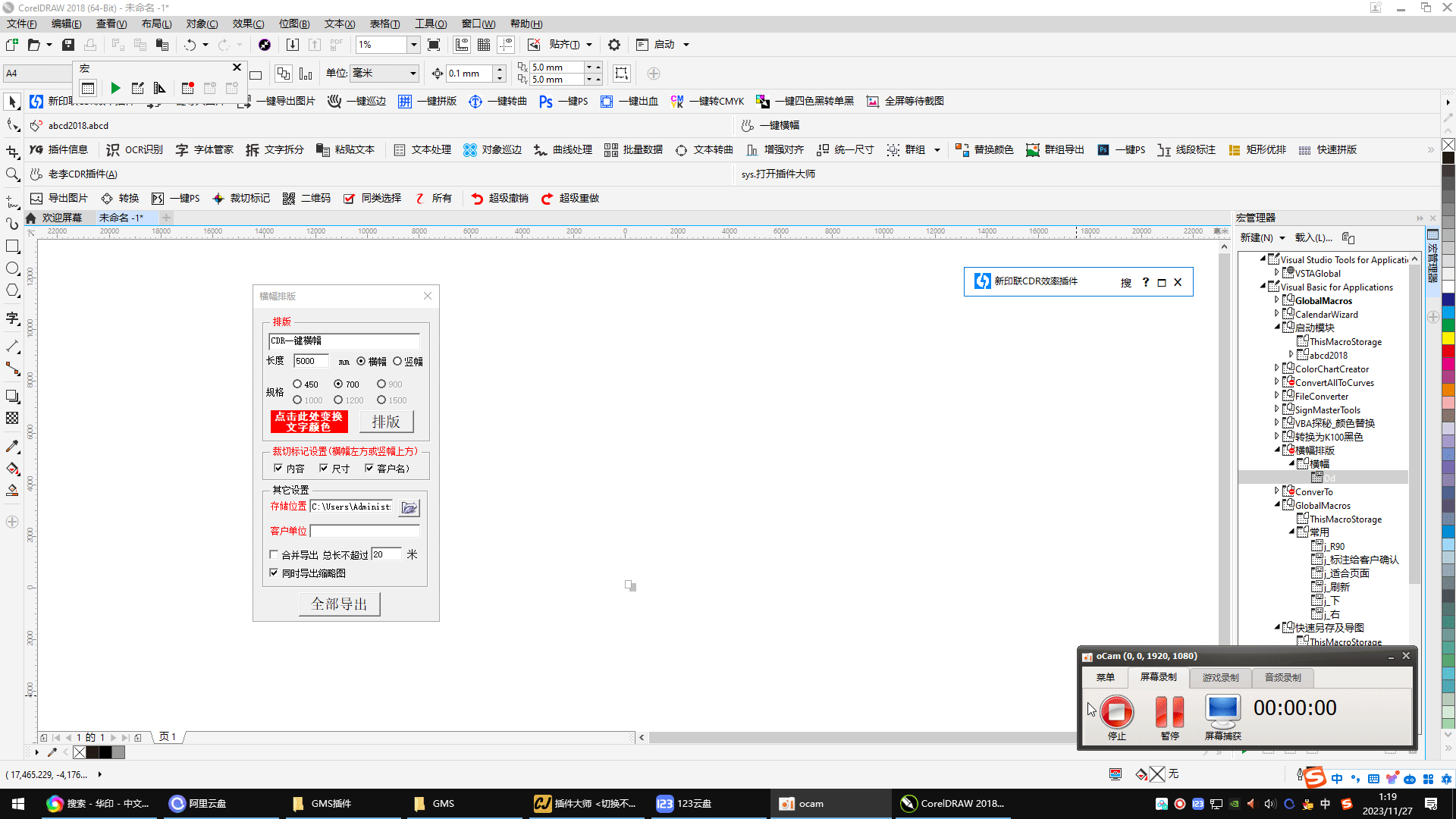Viewport: 1456px width, 819px height.
Task: Click the oCam red stop recording button
Action: (1116, 711)
